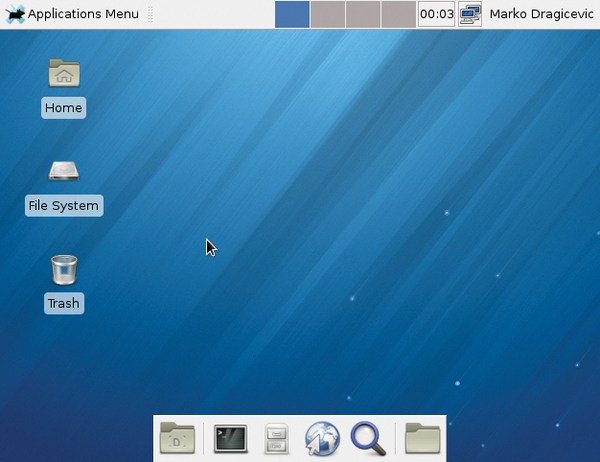Open the file cabinet file manager icon
Viewport: 600px width, 462px height.
(277, 438)
